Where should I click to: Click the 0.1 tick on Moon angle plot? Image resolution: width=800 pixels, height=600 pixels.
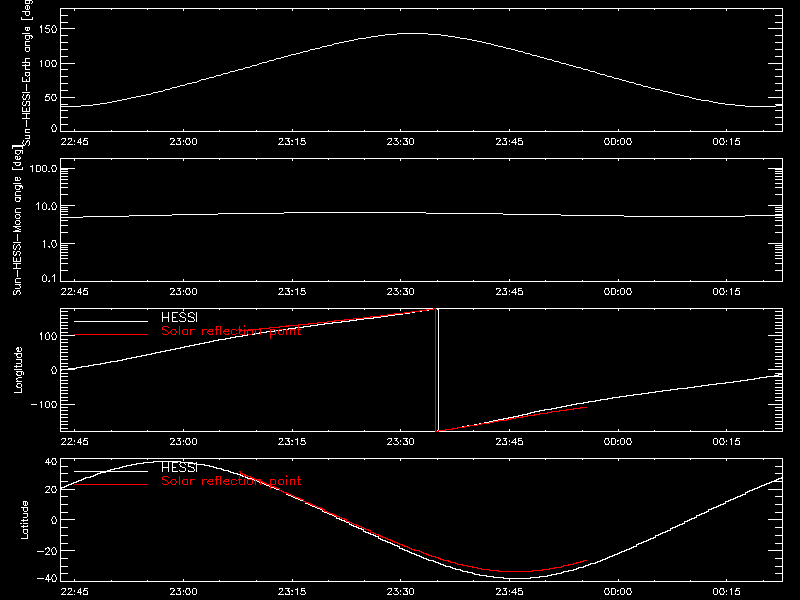point(49,278)
